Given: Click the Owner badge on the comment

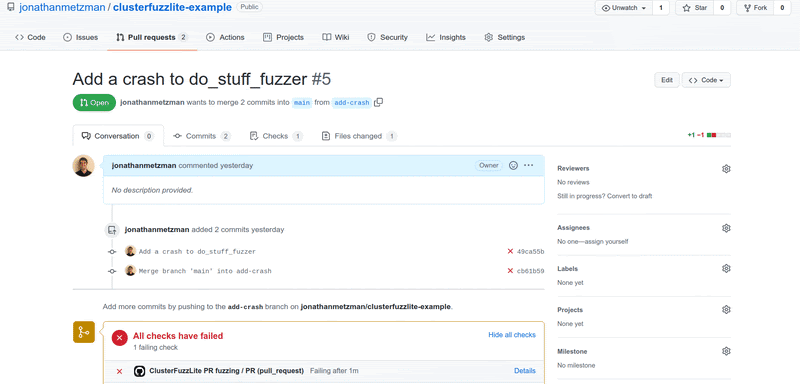Looking at the screenshot, I should tap(489, 165).
